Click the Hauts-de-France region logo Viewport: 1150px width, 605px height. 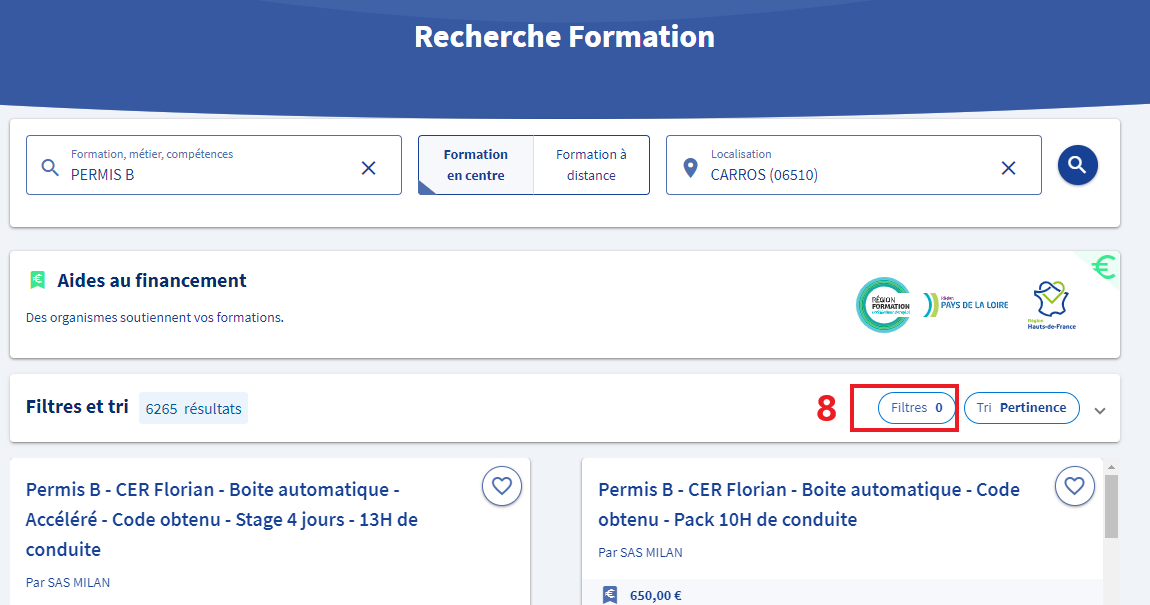pos(1051,304)
